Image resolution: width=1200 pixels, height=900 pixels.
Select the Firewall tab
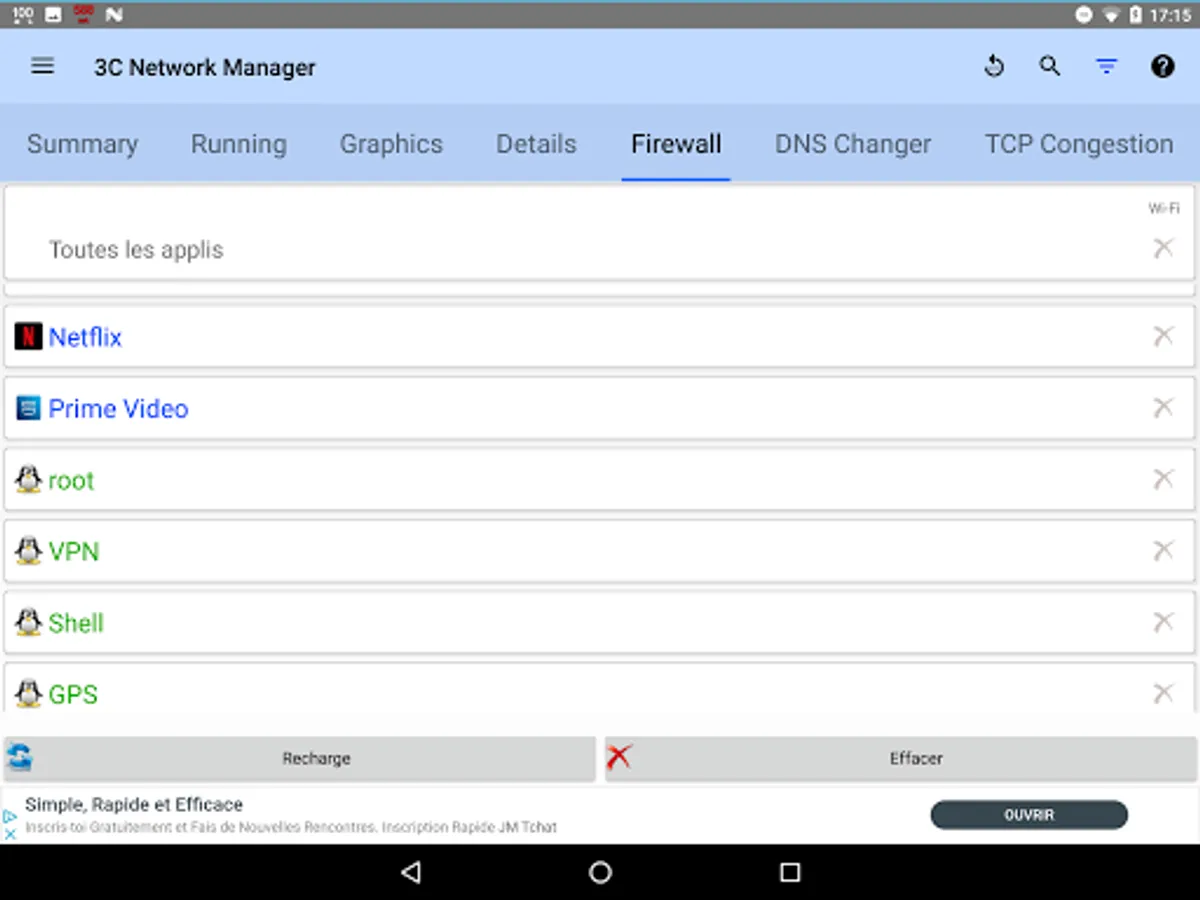(x=676, y=144)
